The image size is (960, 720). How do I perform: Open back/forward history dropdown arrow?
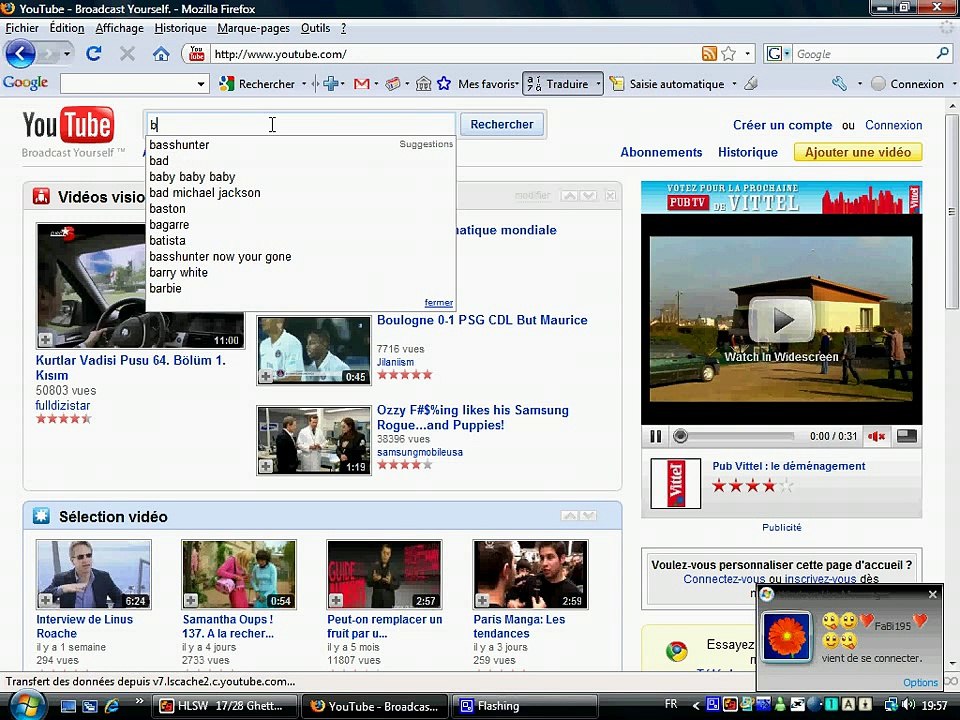[x=67, y=54]
